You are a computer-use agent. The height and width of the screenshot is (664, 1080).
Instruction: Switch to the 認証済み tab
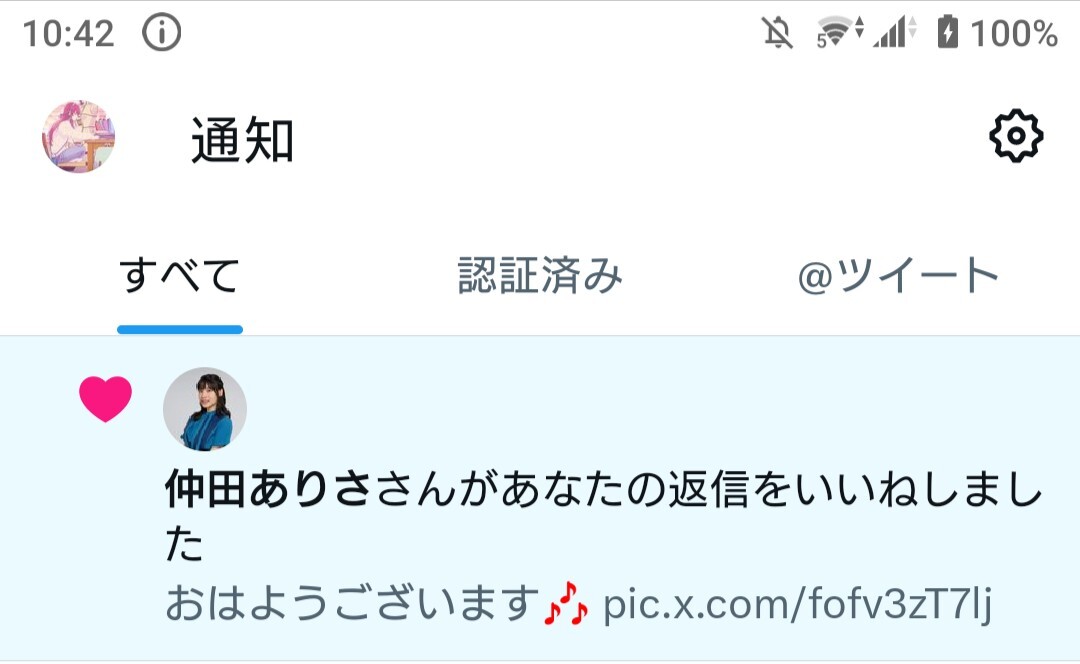tap(540, 276)
